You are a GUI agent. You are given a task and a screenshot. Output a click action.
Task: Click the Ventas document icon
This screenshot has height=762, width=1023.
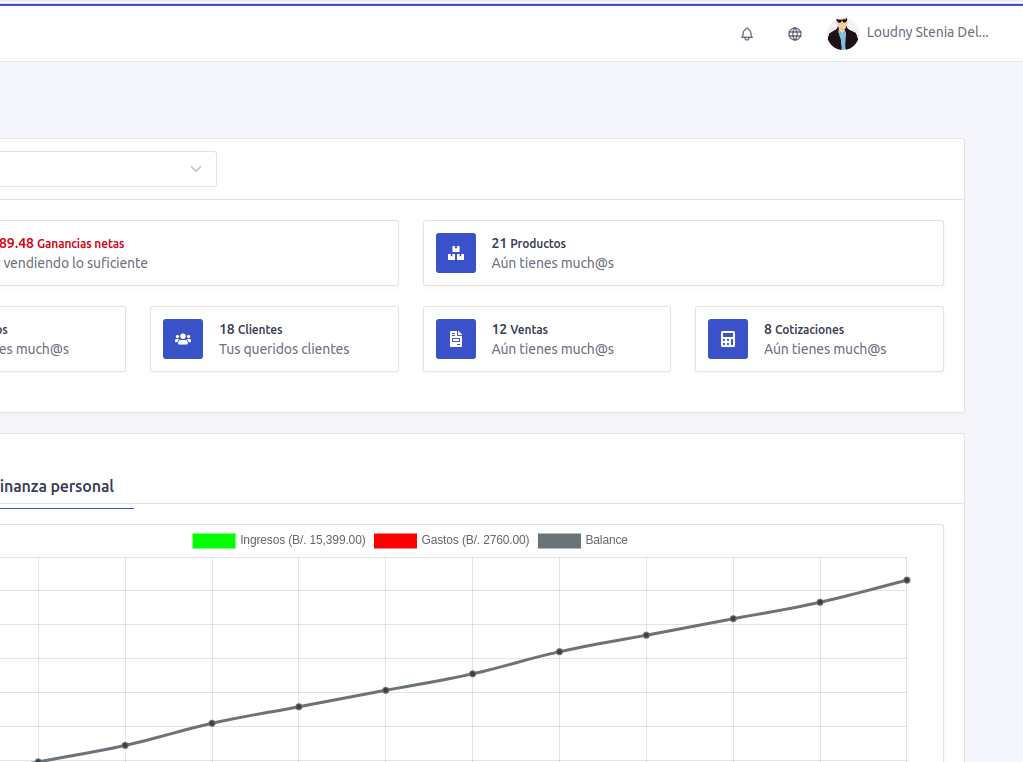click(x=456, y=339)
